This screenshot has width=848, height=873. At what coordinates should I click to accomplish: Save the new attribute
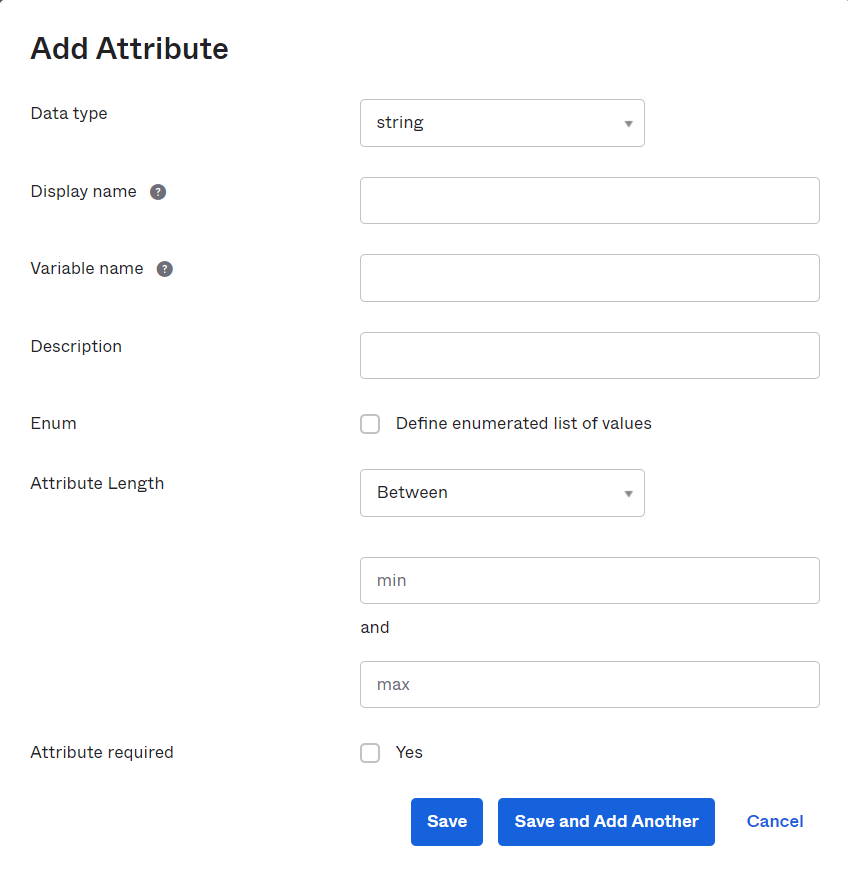click(x=447, y=822)
